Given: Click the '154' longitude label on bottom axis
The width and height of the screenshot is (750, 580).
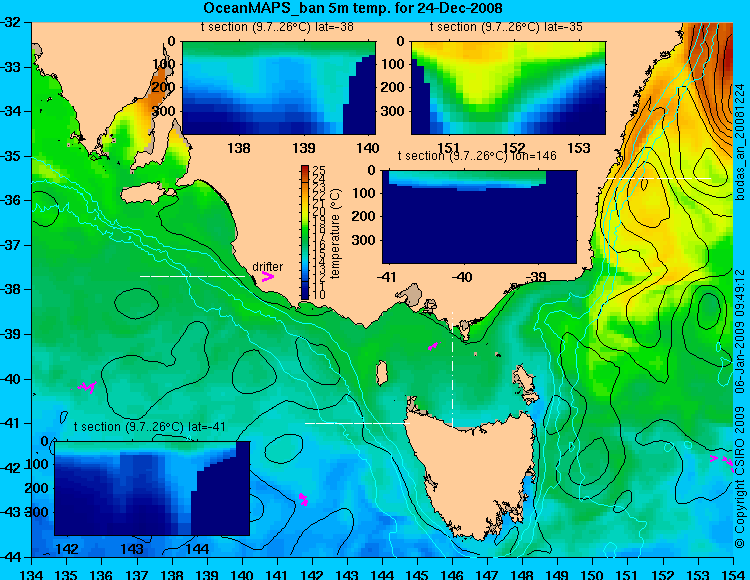Looking at the screenshot, I should click(733, 574).
